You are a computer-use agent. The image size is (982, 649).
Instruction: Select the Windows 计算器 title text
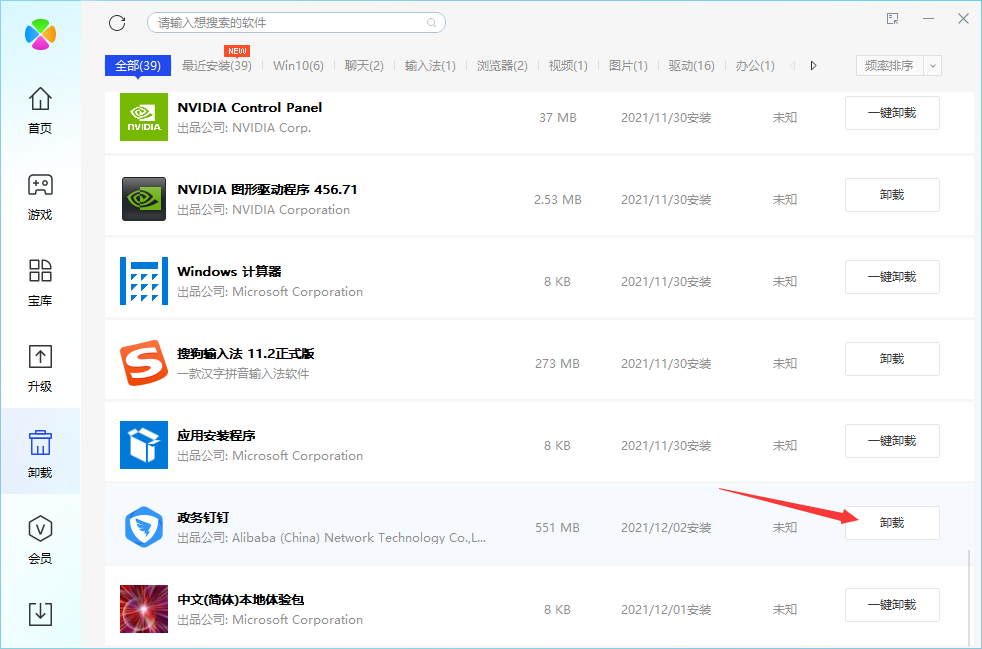point(229,272)
